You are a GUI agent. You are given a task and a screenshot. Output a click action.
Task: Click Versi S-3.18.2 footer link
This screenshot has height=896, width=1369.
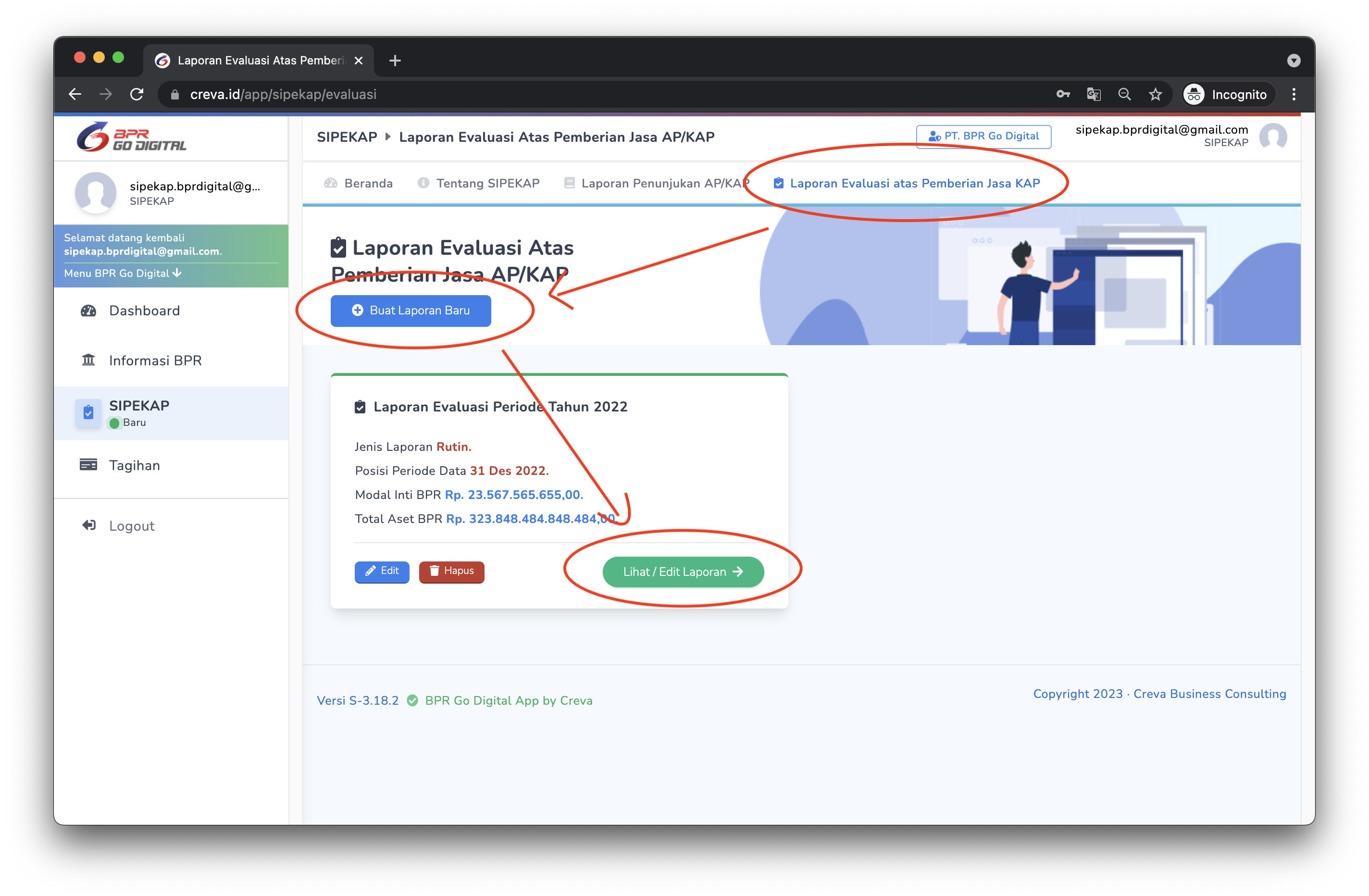point(357,700)
